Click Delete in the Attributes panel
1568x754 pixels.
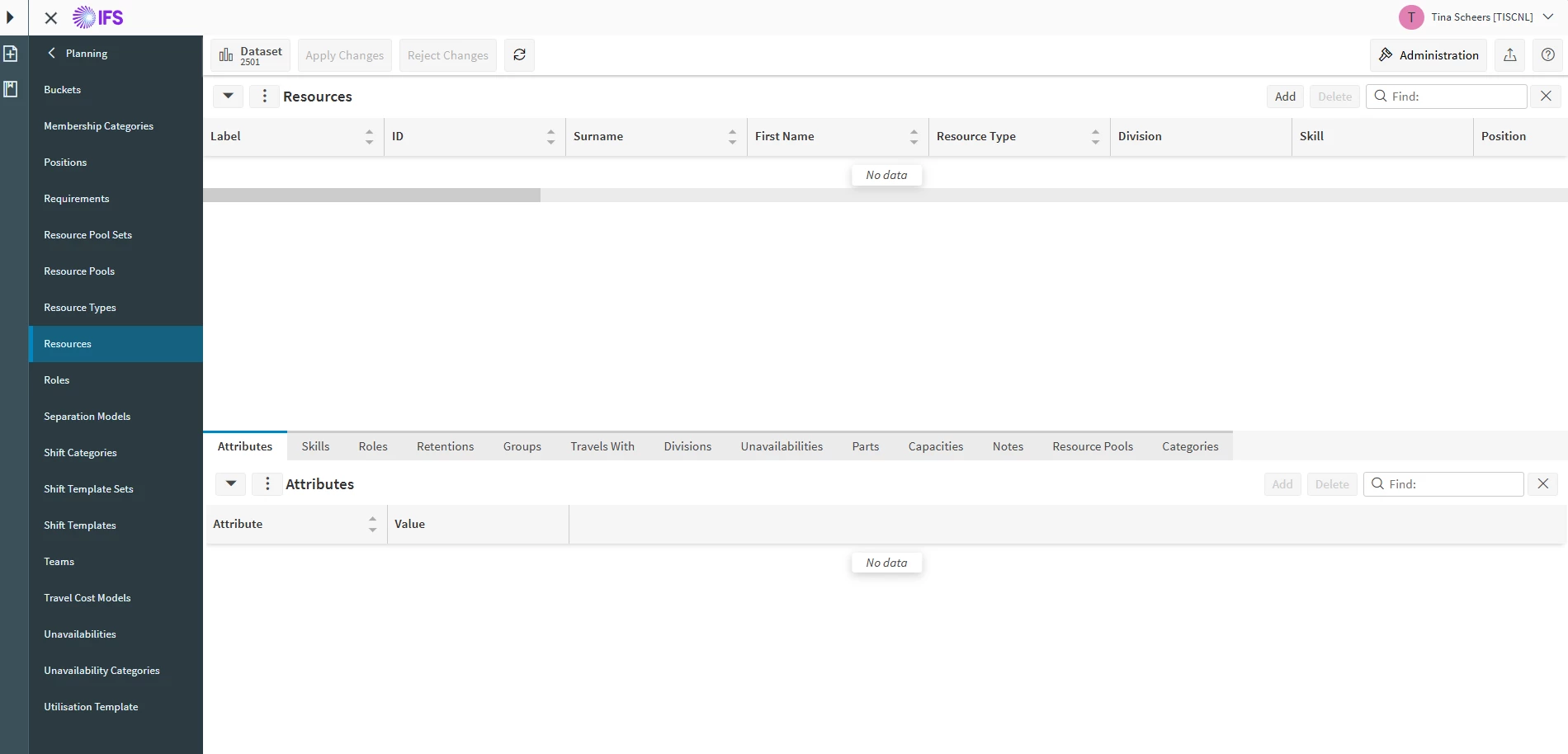click(1332, 484)
